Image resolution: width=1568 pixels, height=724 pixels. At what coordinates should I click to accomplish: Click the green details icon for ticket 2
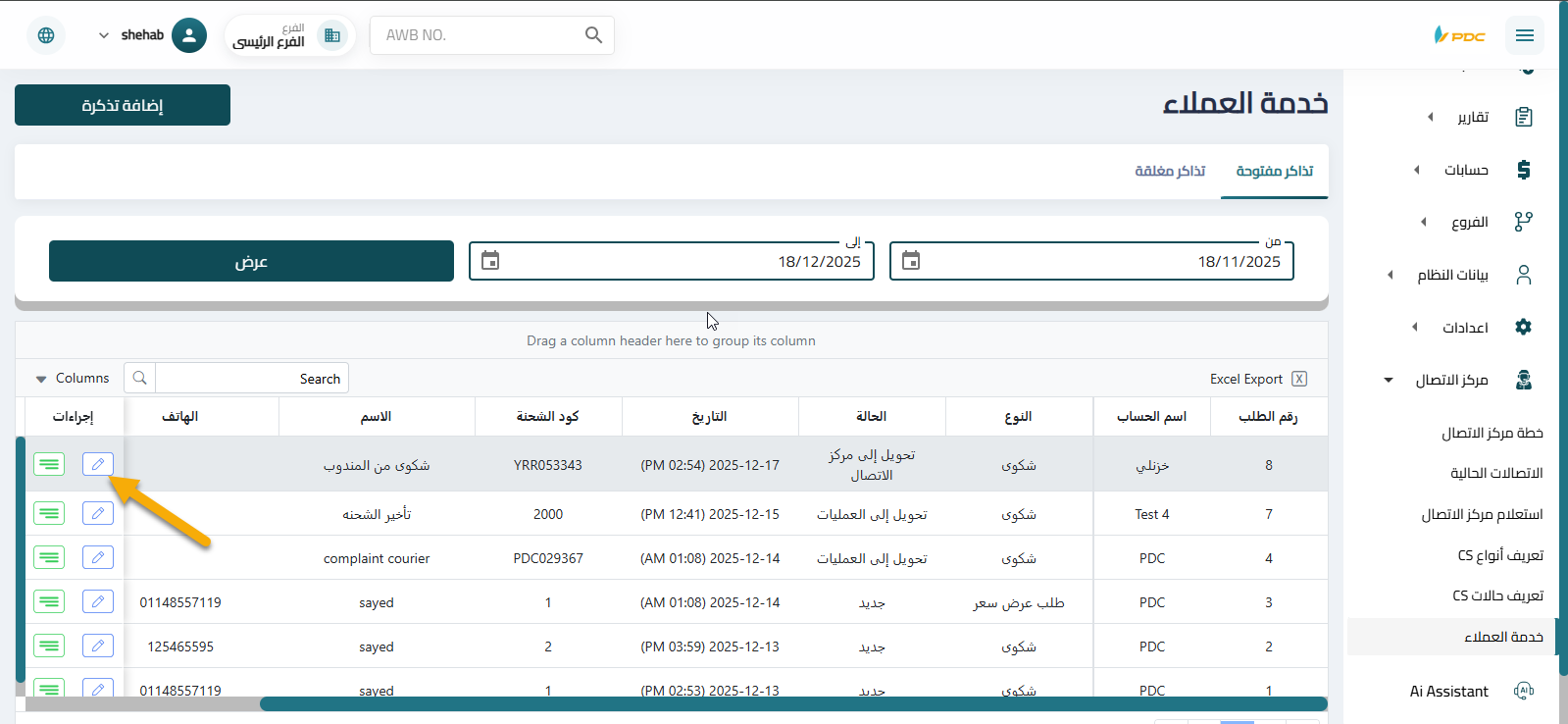49,646
